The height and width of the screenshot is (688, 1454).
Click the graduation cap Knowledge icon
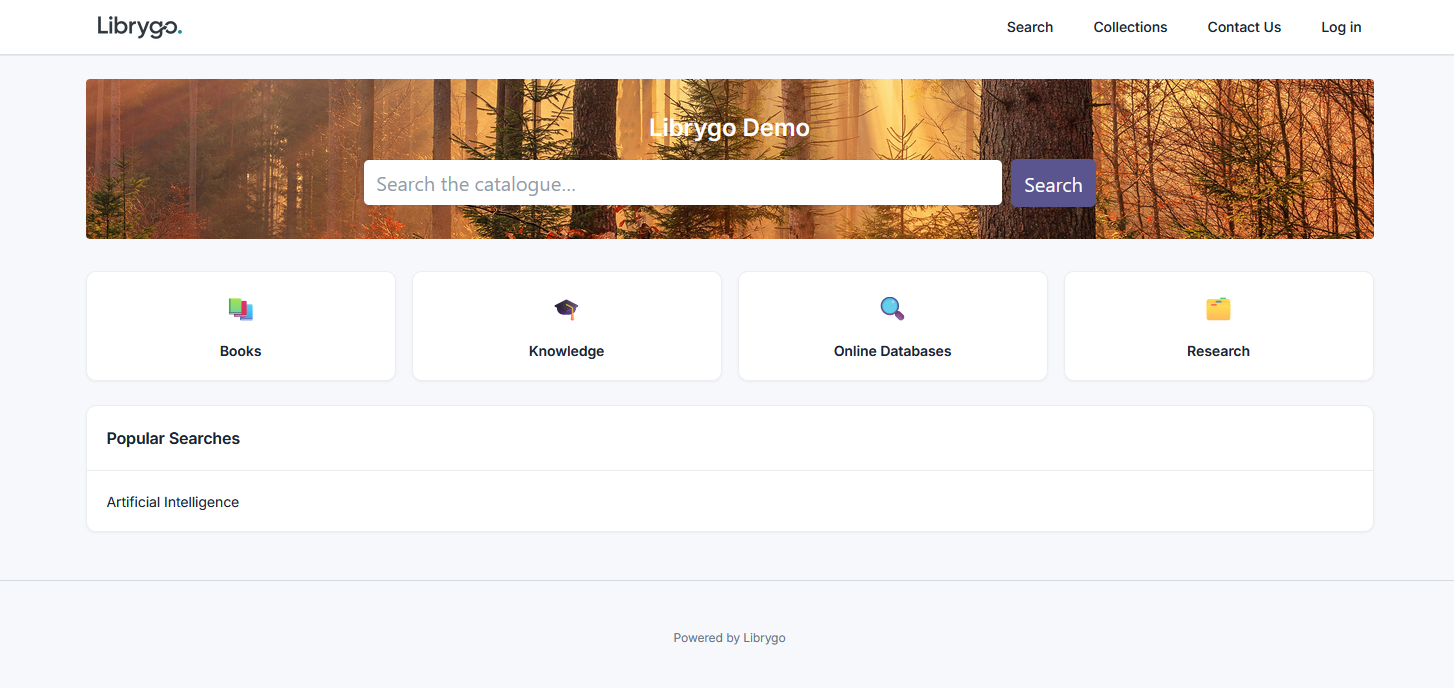click(x=567, y=309)
